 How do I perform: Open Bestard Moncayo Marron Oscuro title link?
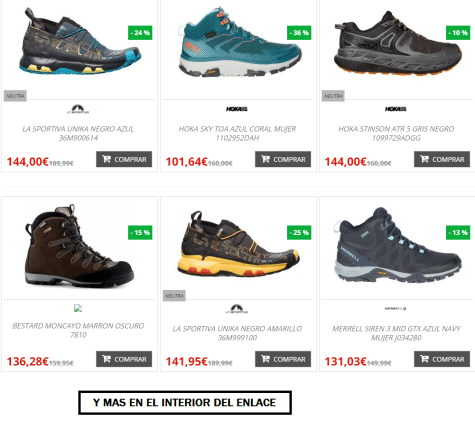click(x=78, y=330)
